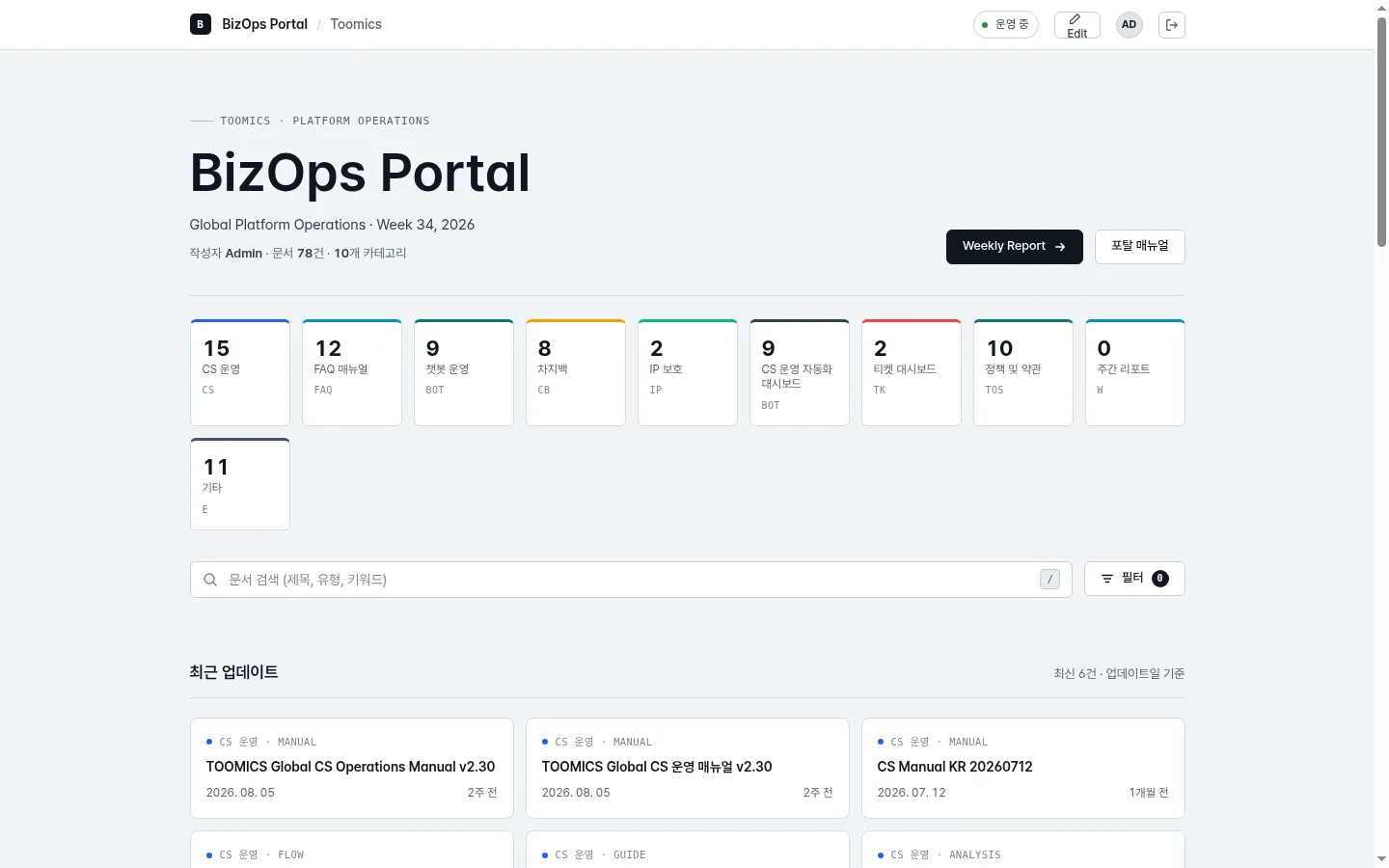The width and height of the screenshot is (1389, 868).
Task: Click the 작성자 Admin document count line
Action: pos(298,253)
